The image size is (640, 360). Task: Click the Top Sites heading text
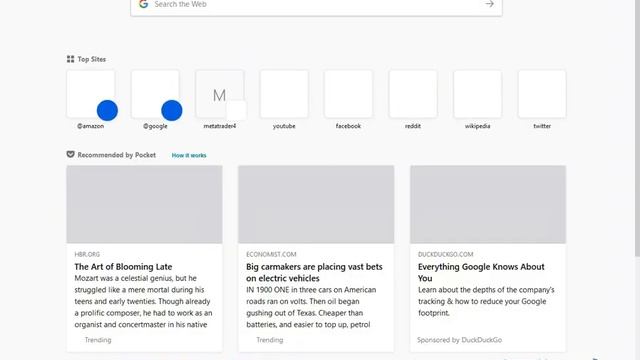coord(92,59)
